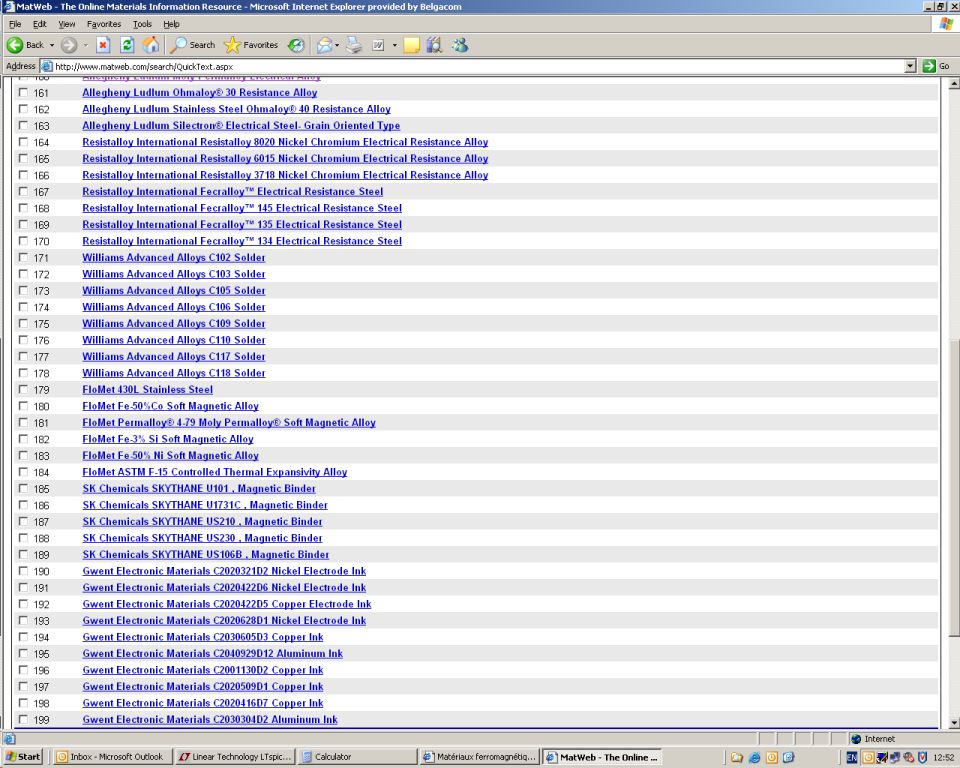Click the IE page icon in the address bar

(46, 66)
